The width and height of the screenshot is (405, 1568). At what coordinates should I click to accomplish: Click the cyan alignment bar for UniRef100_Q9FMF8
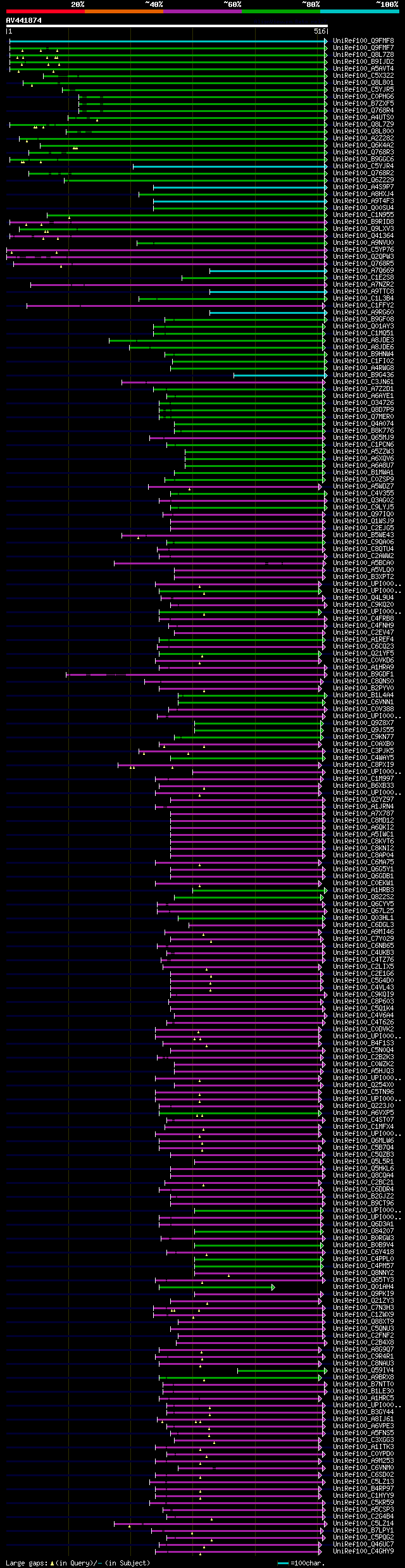167,41
